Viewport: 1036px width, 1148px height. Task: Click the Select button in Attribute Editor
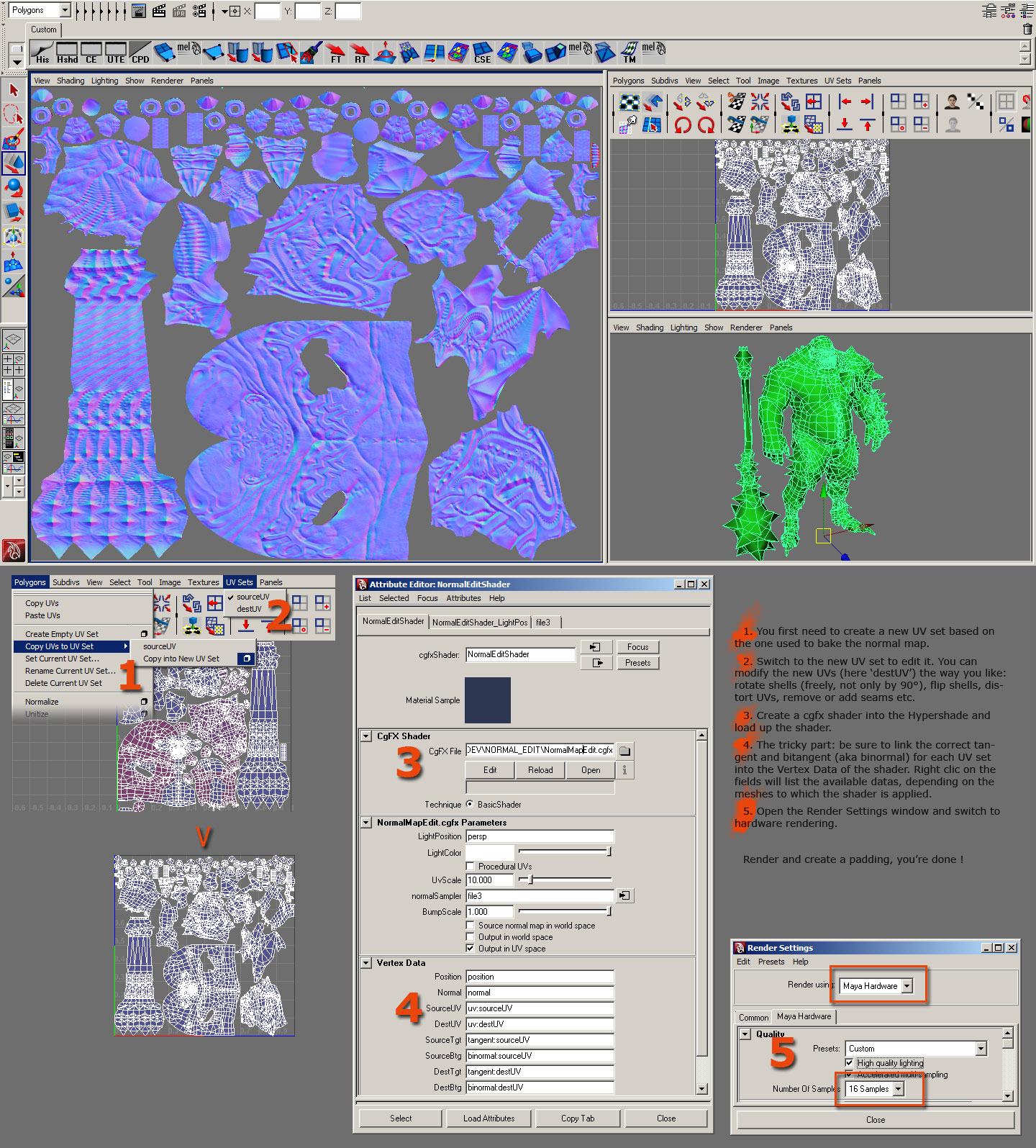(401, 1118)
